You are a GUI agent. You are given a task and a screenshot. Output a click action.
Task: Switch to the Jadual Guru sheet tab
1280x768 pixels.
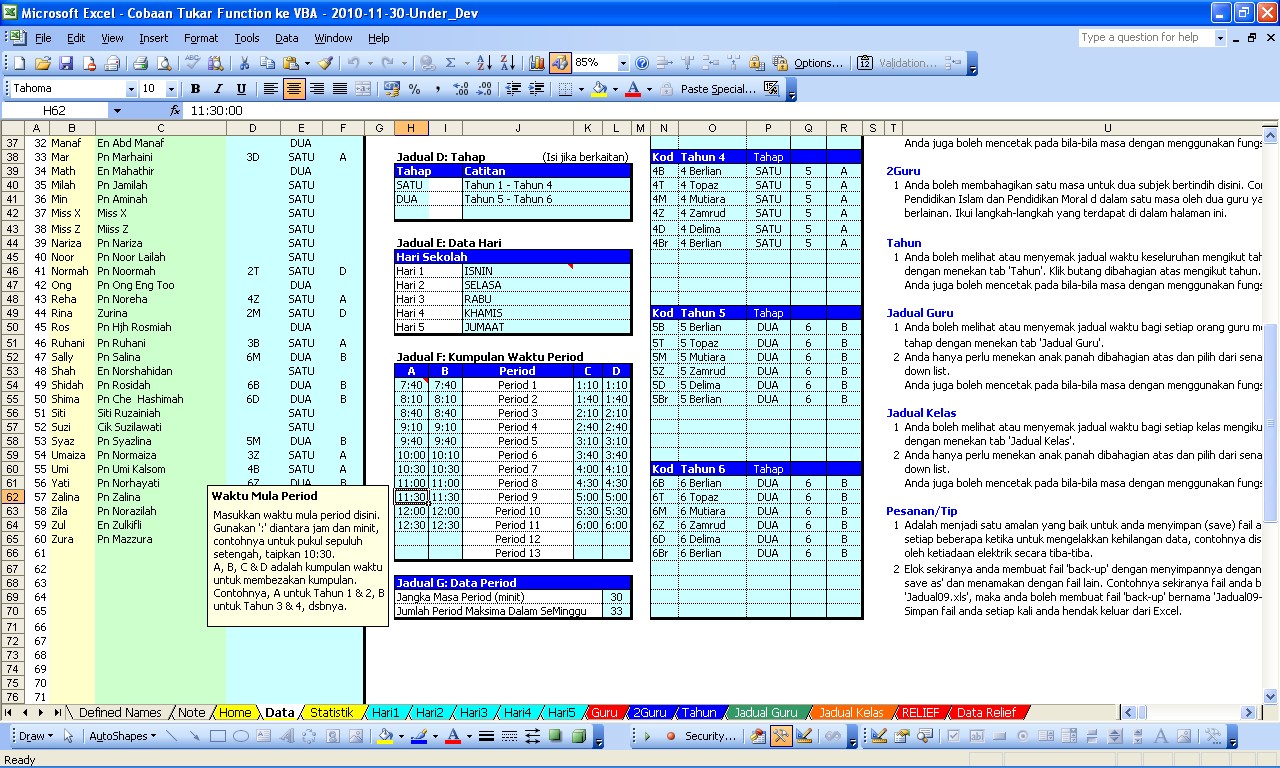tap(765, 713)
